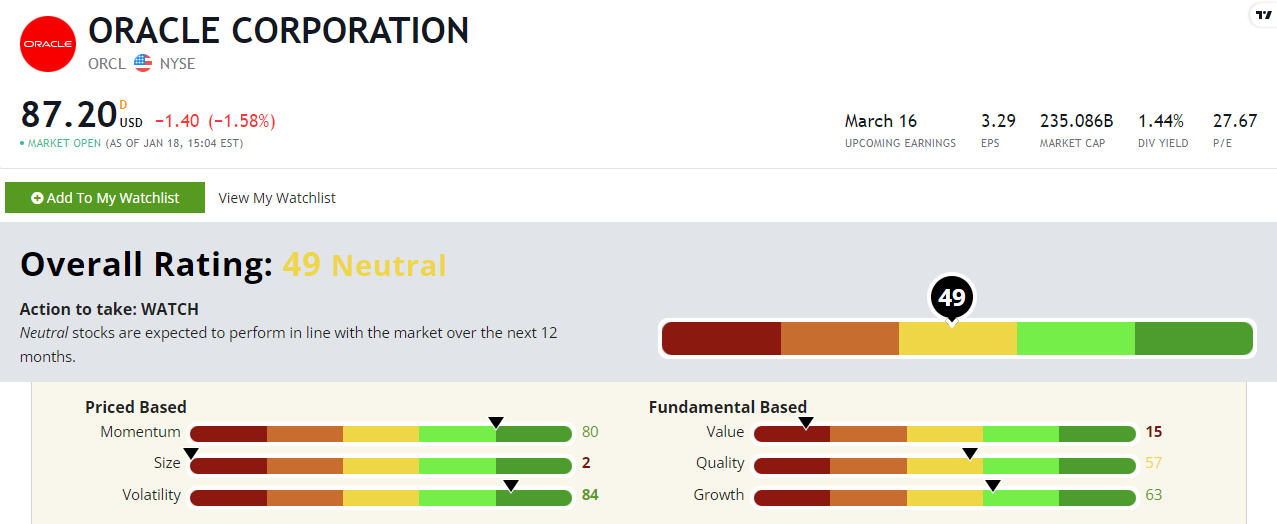Click the ORCL ticker symbol

(107, 63)
